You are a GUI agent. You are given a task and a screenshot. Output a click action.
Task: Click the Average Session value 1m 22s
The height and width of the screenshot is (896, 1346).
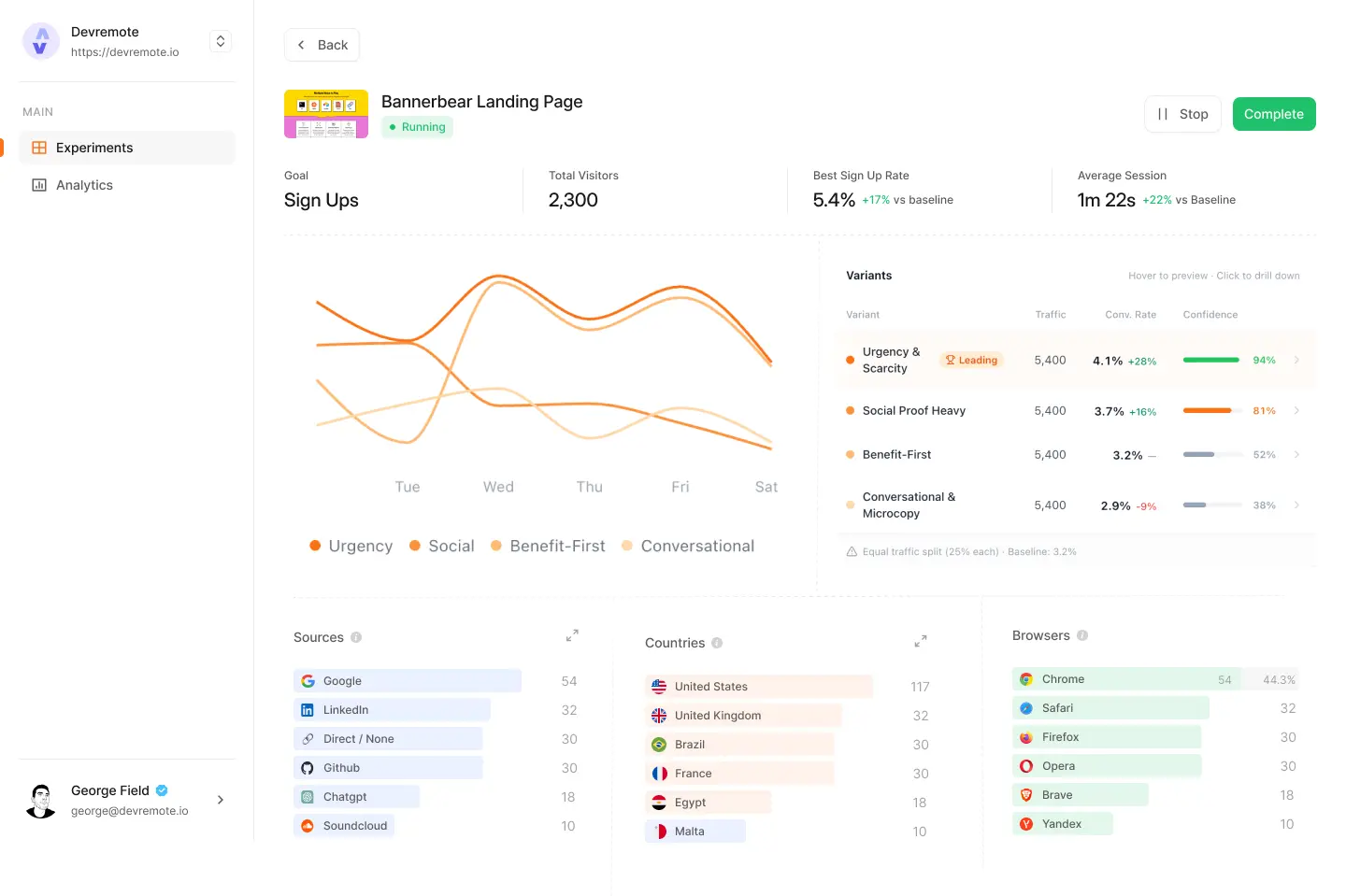point(1107,200)
